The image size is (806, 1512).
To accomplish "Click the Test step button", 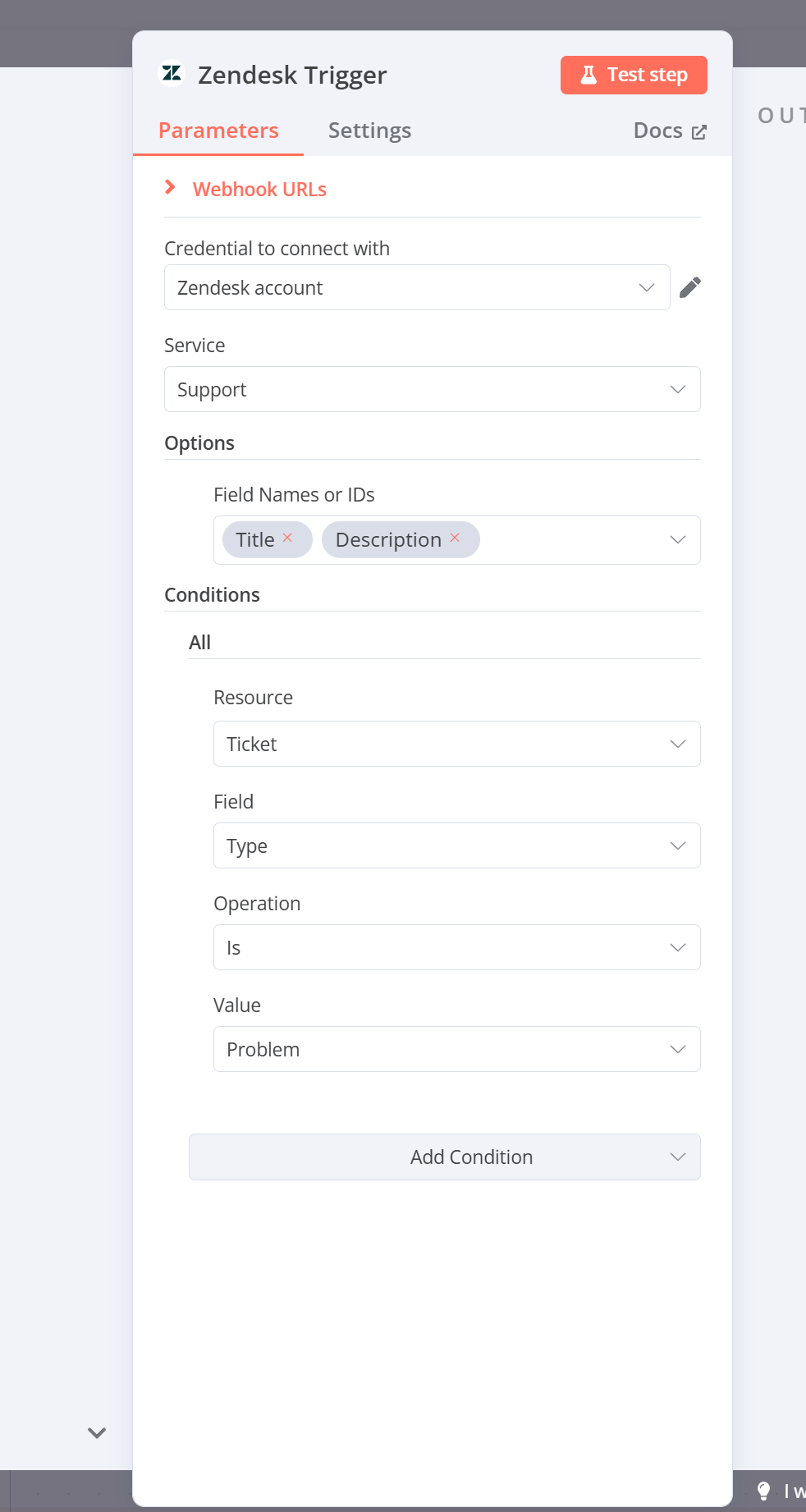I will coord(634,75).
